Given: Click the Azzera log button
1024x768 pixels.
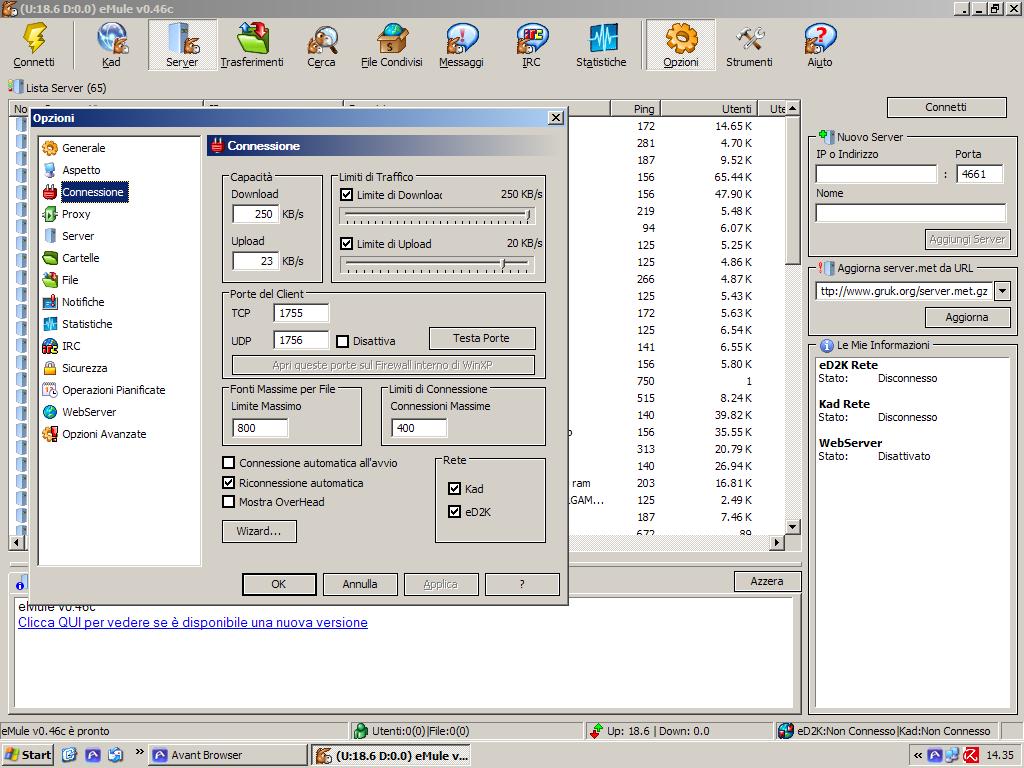Looking at the screenshot, I should tap(767, 581).
